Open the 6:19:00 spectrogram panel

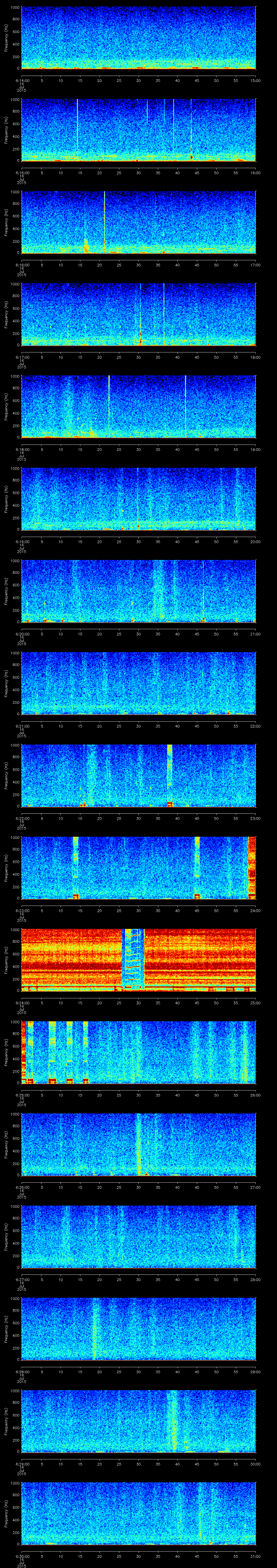pos(138,499)
